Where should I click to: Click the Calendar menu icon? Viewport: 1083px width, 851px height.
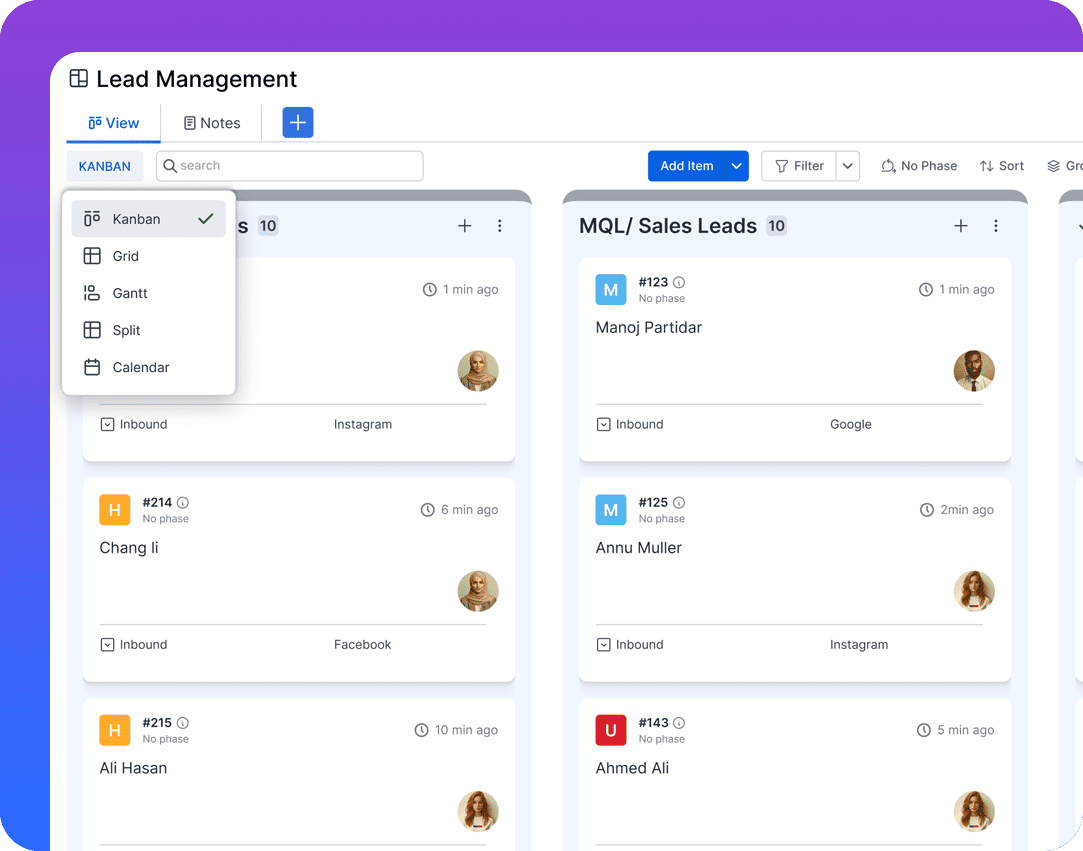tap(92, 367)
